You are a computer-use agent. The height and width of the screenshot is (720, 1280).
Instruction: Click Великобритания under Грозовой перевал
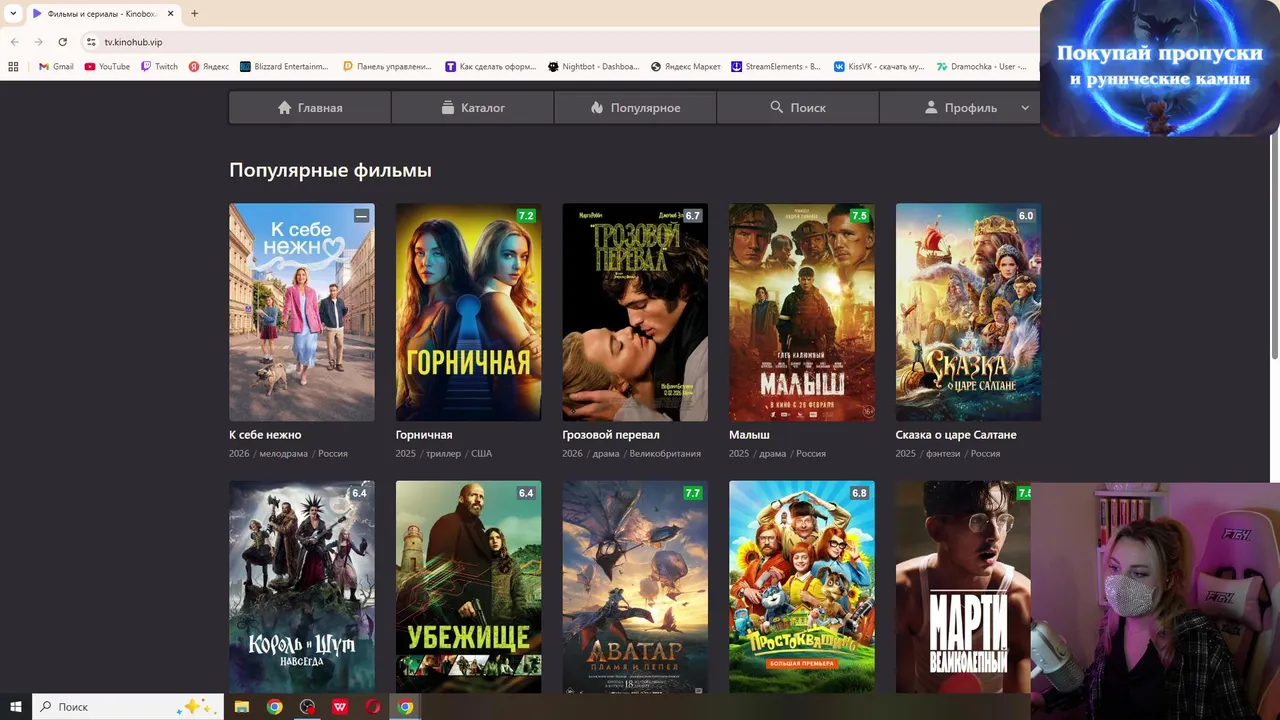coord(665,454)
